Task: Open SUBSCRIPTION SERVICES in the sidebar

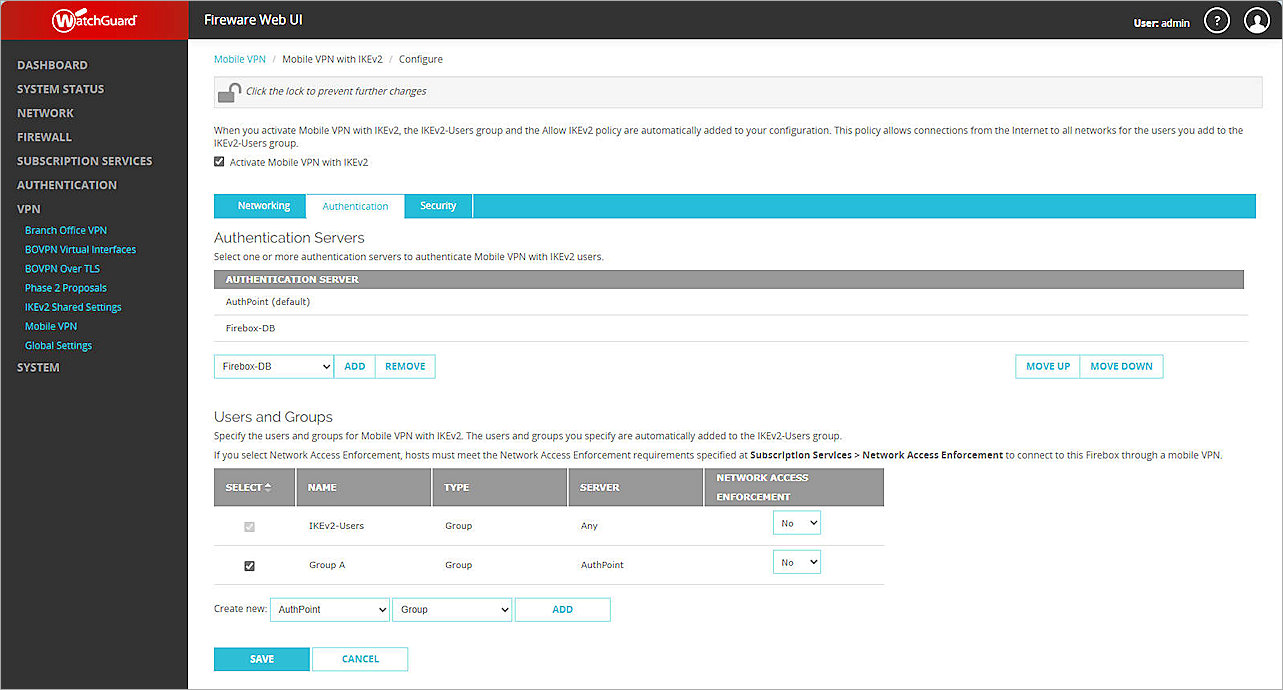Action: pos(84,160)
